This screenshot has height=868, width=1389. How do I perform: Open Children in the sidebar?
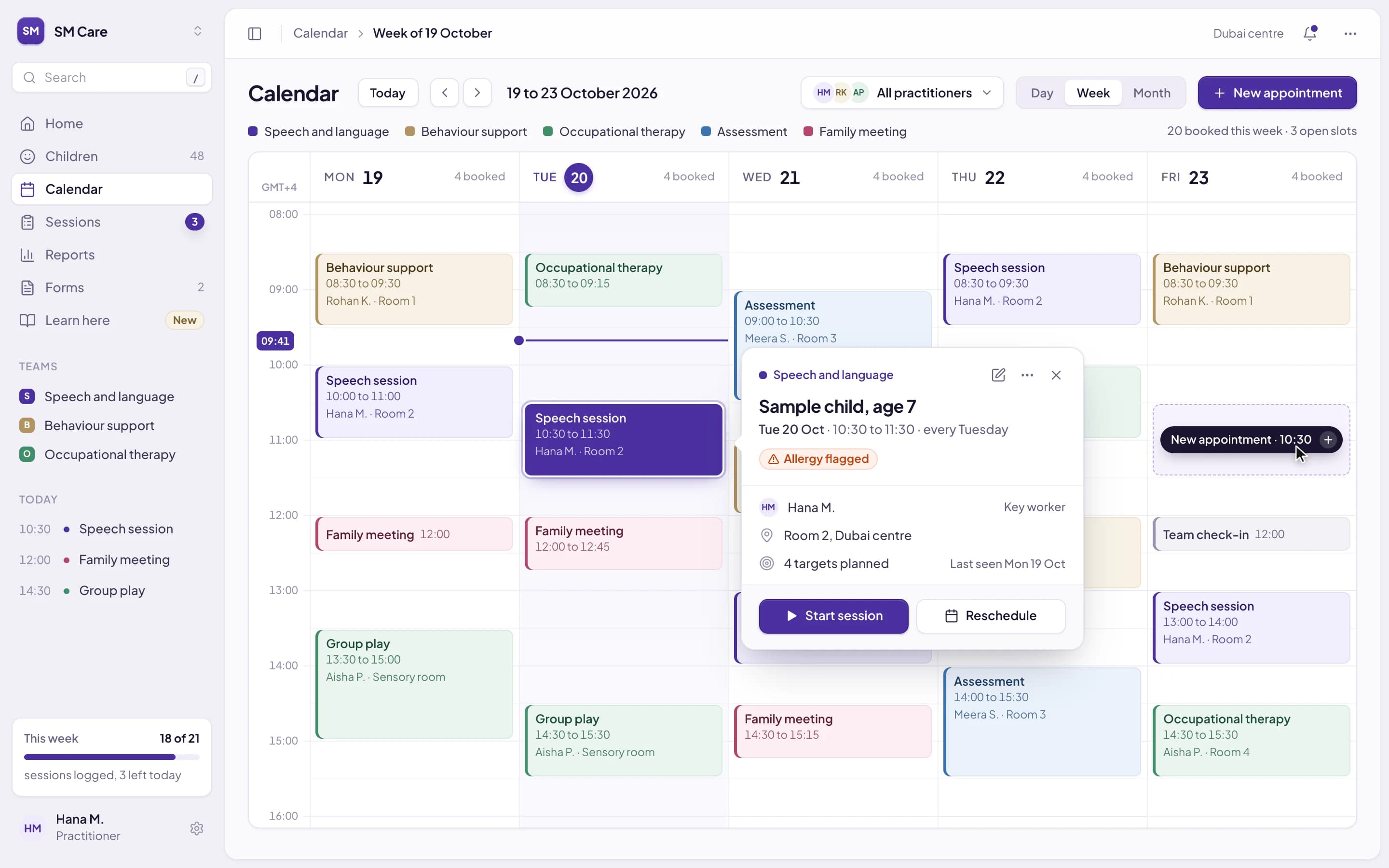click(112, 156)
